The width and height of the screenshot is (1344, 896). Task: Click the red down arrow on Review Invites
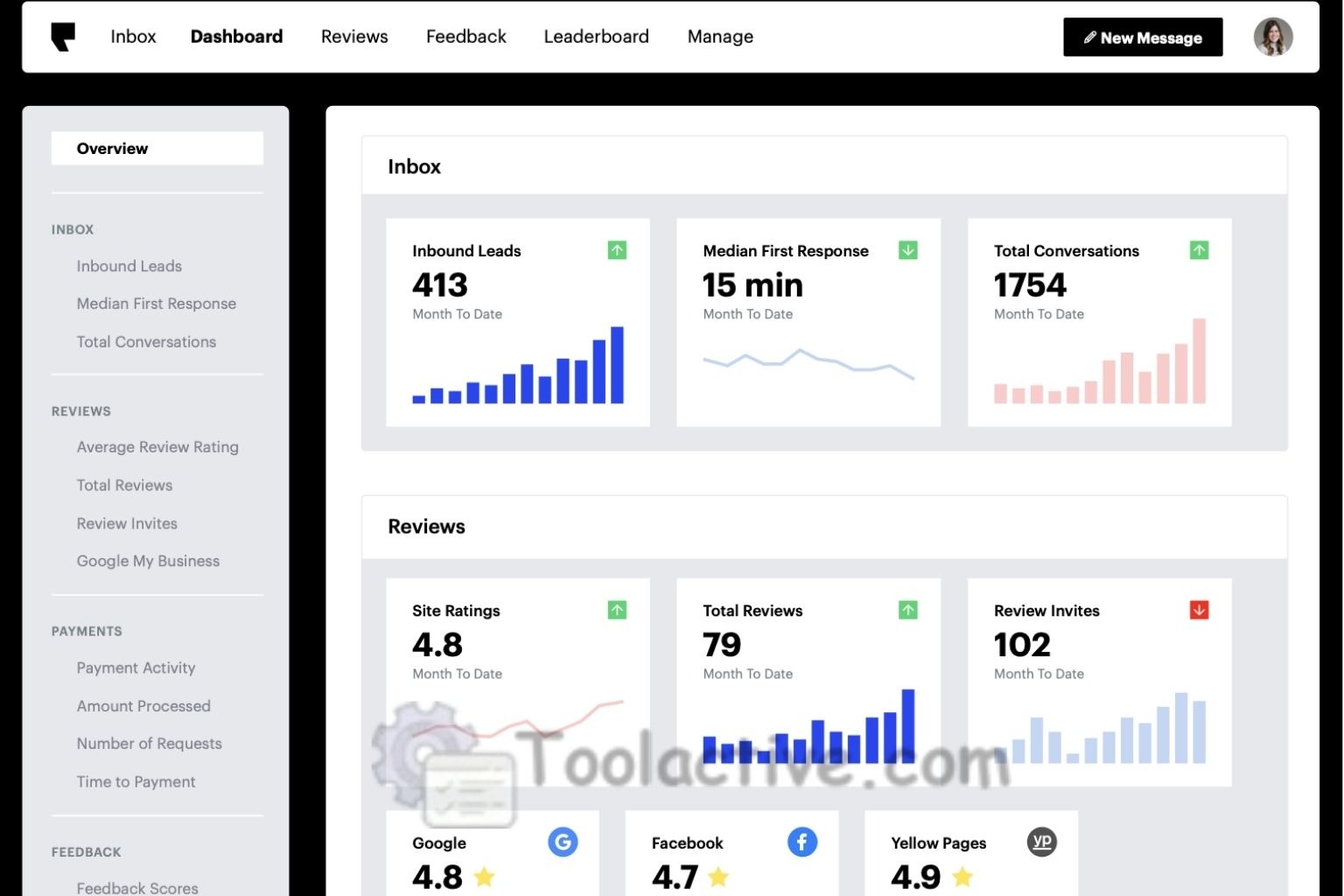[1199, 610]
